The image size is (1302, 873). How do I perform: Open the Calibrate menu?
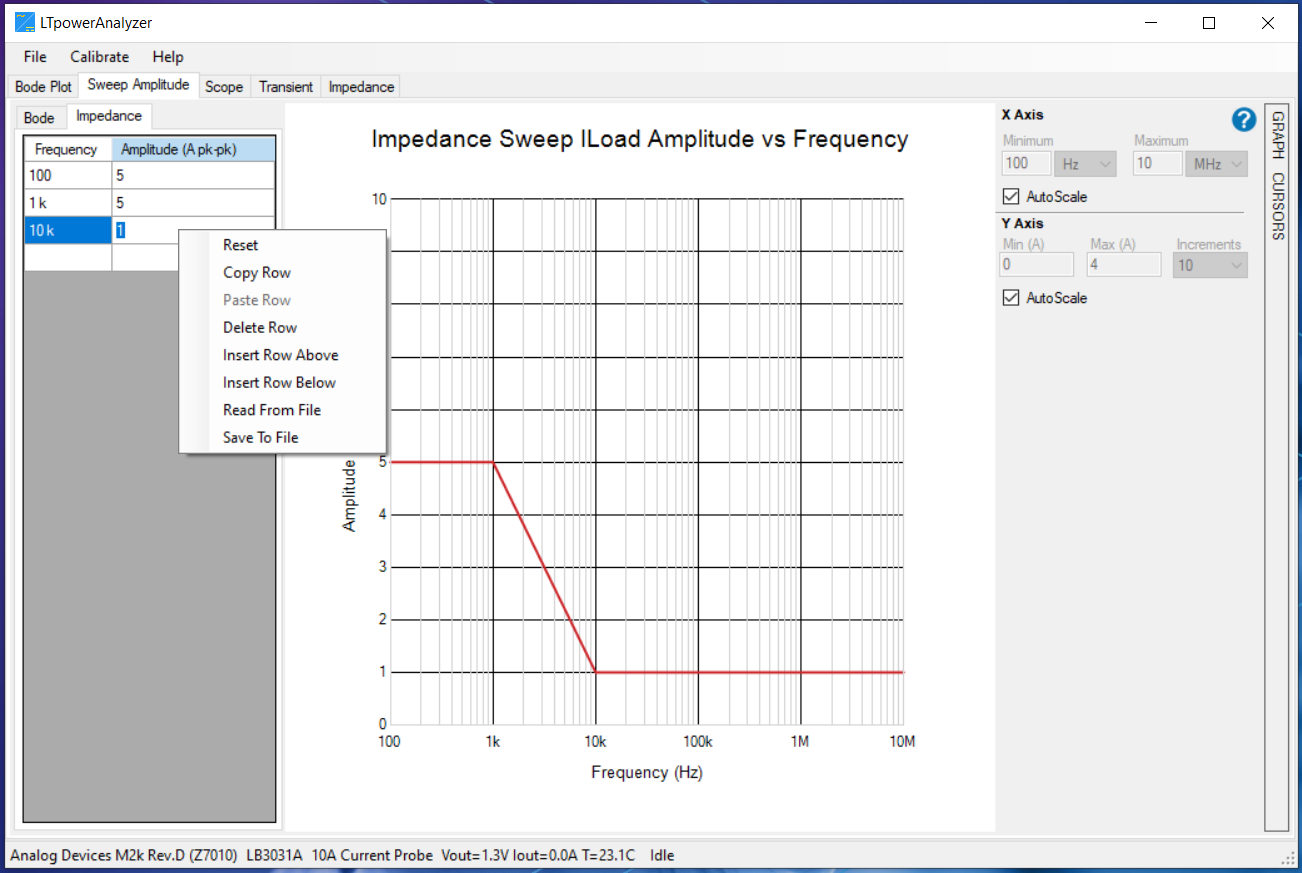(x=99, y=57)
